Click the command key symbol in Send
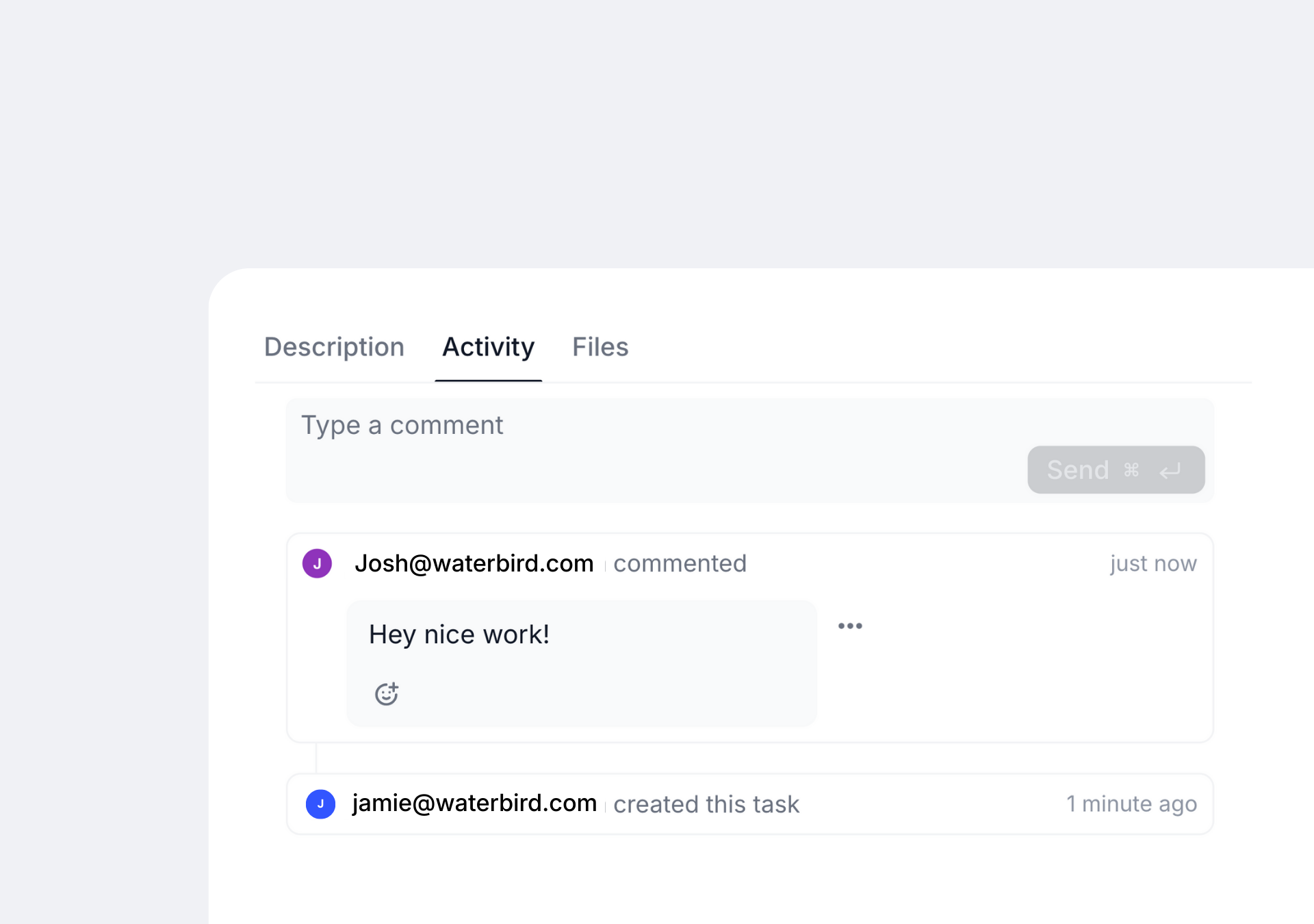Viewport: 1314px width, 924px height. [x=1131, y=470]
